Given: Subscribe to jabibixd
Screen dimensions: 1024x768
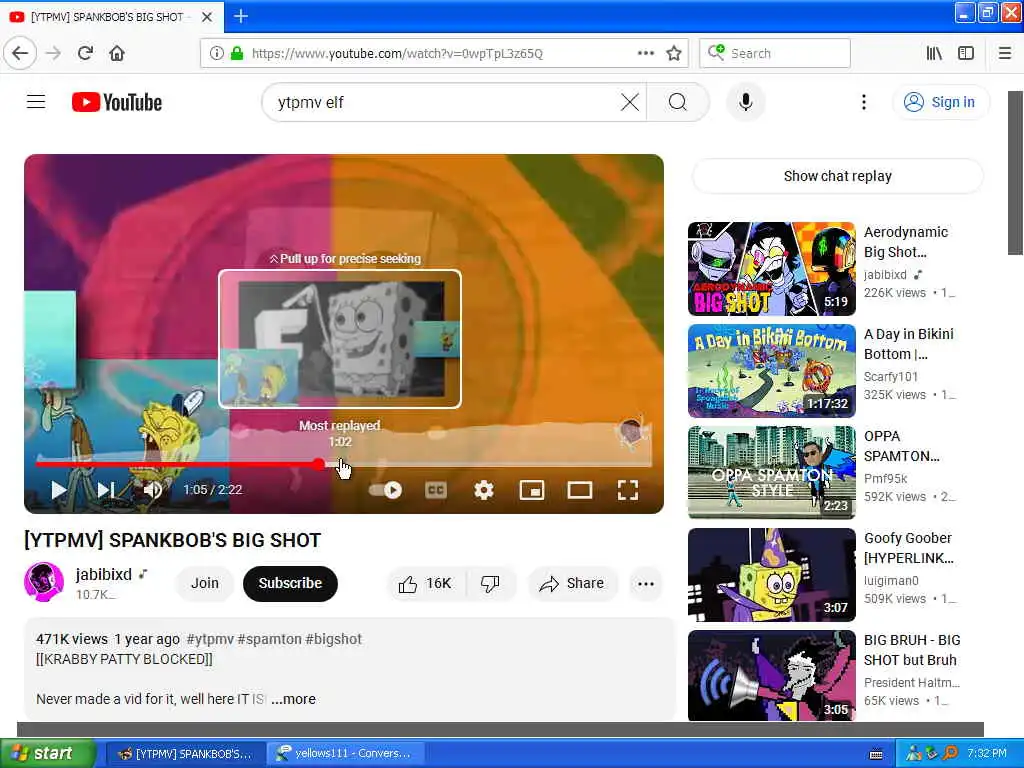Looking at the screenshot, I should pyautogui.click(x=290, y=583).
